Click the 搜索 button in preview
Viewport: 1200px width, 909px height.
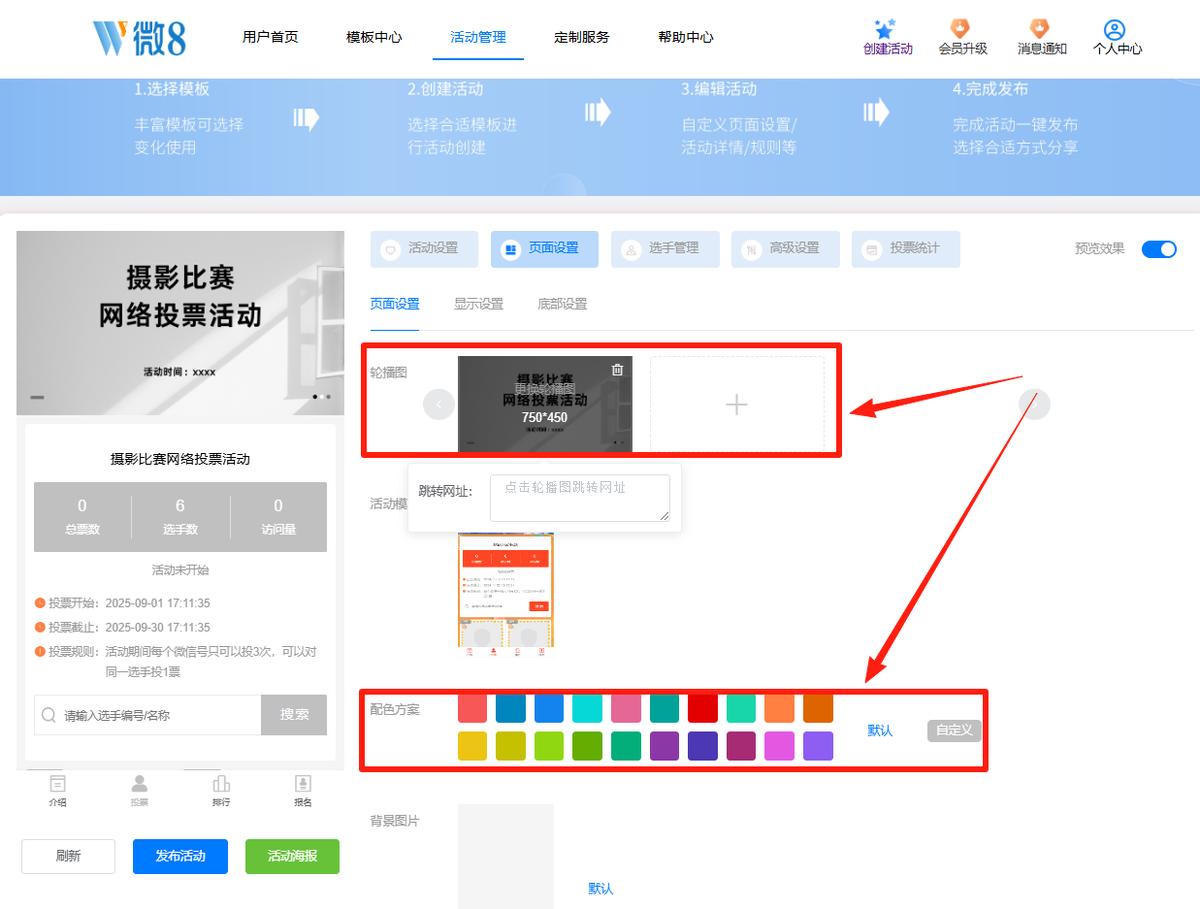coord(294,715)
